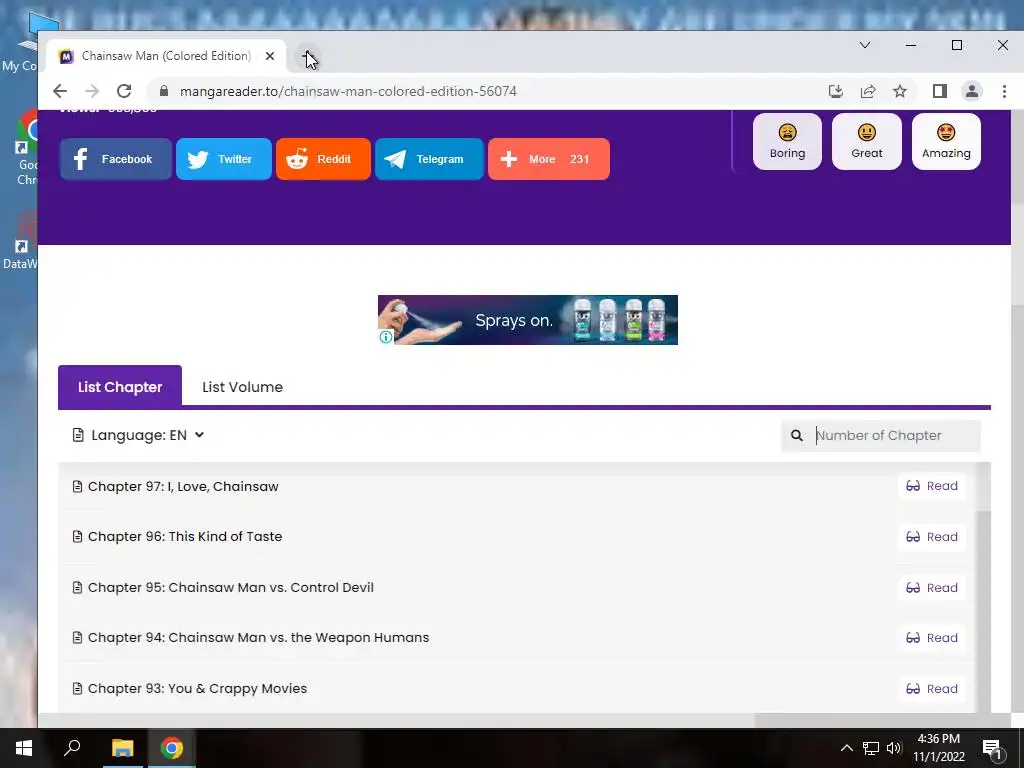The height and width of the screenshot is (768, 1024).
Task: Open the ad info icon on banner
Action: (x=386, y=337)
